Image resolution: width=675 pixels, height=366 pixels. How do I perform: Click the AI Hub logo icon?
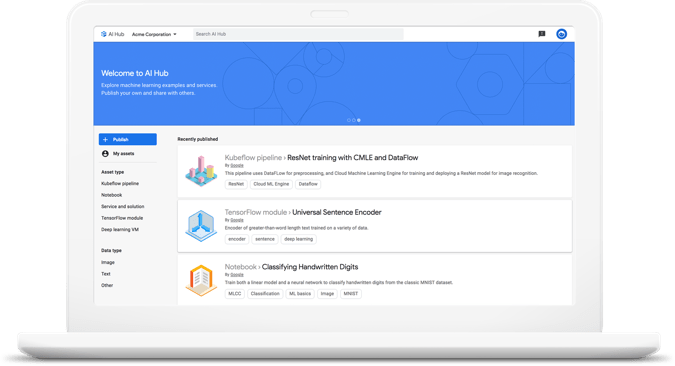(x=103, y=34)
